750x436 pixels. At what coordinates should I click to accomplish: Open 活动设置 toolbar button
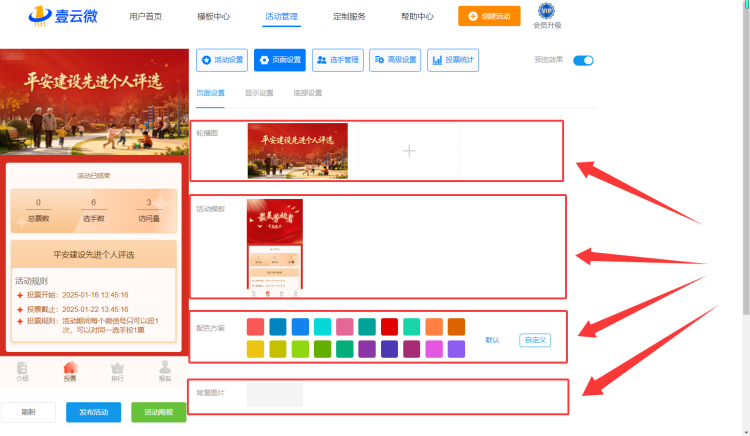click(x=222, y=60)
